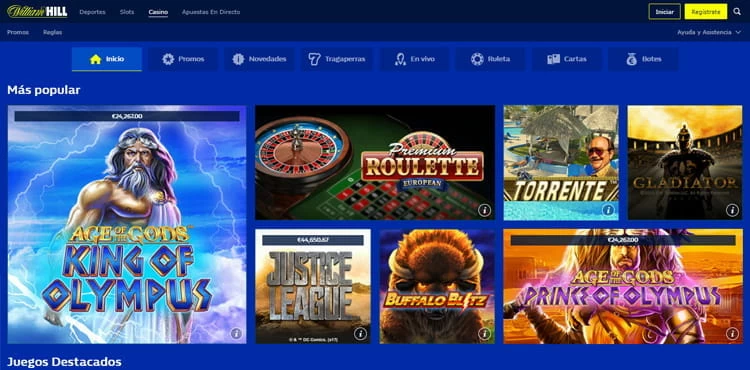Image resolution: width=750 pixels, height=370 pixels.
Task: Switch to the Novedades category tab
Action: [259, 59]
